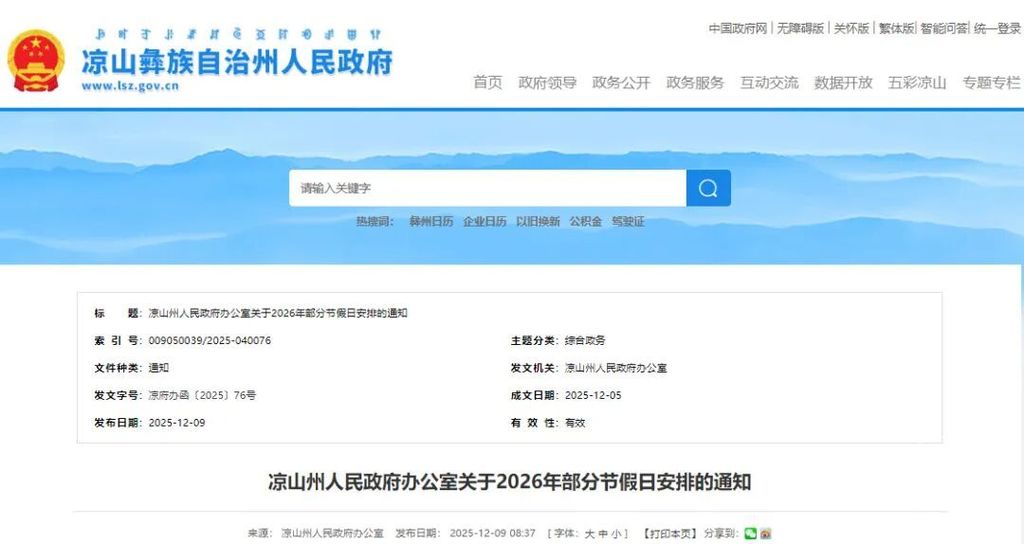
Task: Open the 政务公开 navigation menu
Action: pos(621,83)
